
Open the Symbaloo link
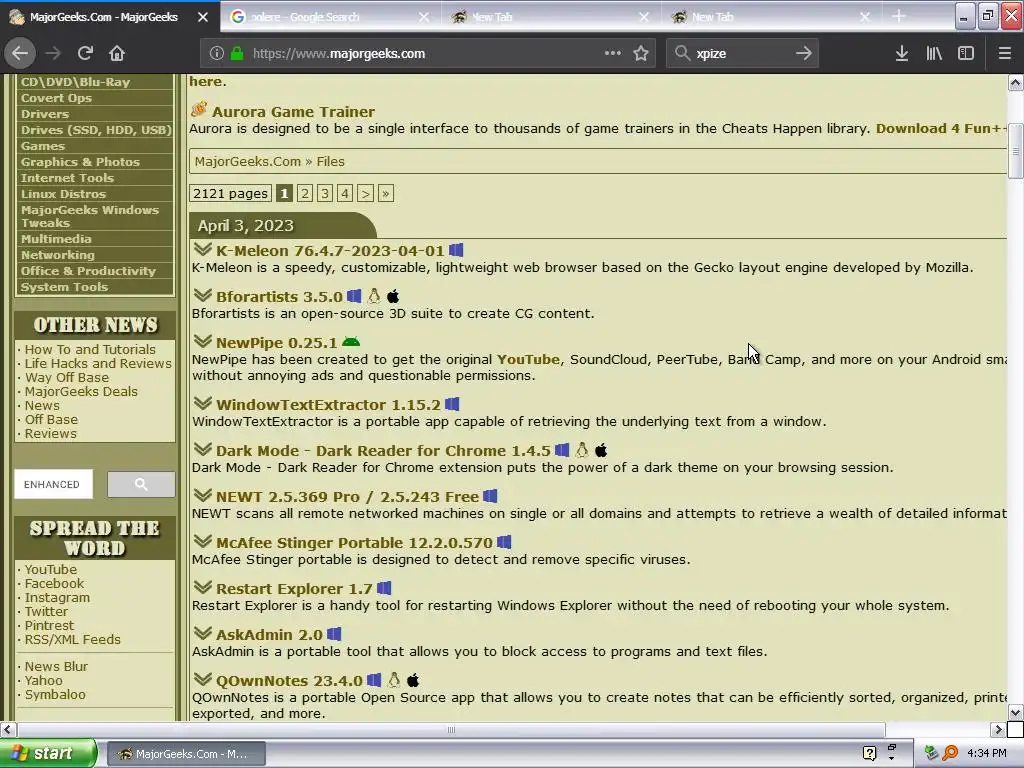tap(55, 694)
